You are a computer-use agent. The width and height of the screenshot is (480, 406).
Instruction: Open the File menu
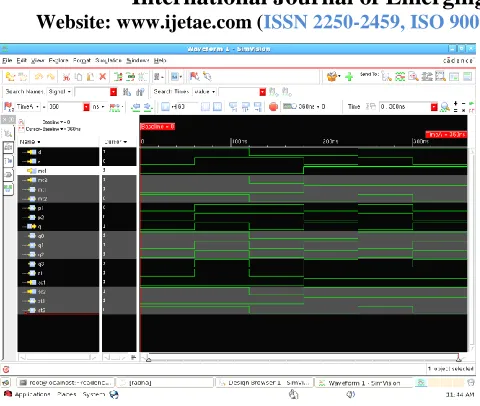point(7,60)
